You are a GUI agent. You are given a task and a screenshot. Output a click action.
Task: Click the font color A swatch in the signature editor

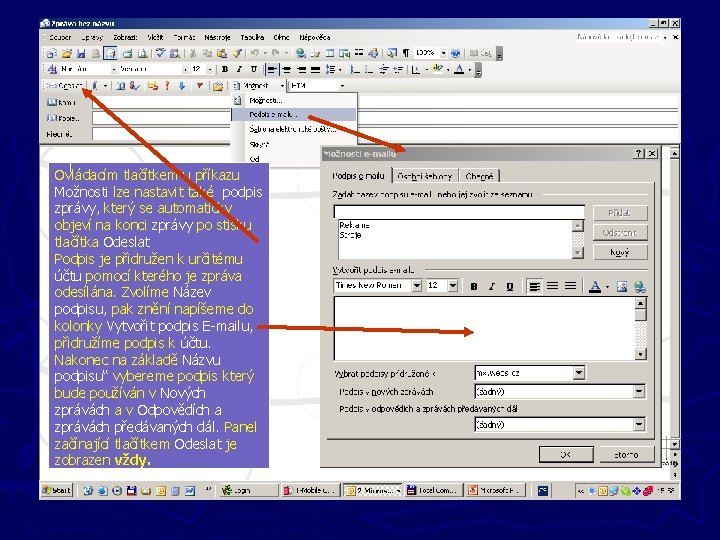coord(595,287)
